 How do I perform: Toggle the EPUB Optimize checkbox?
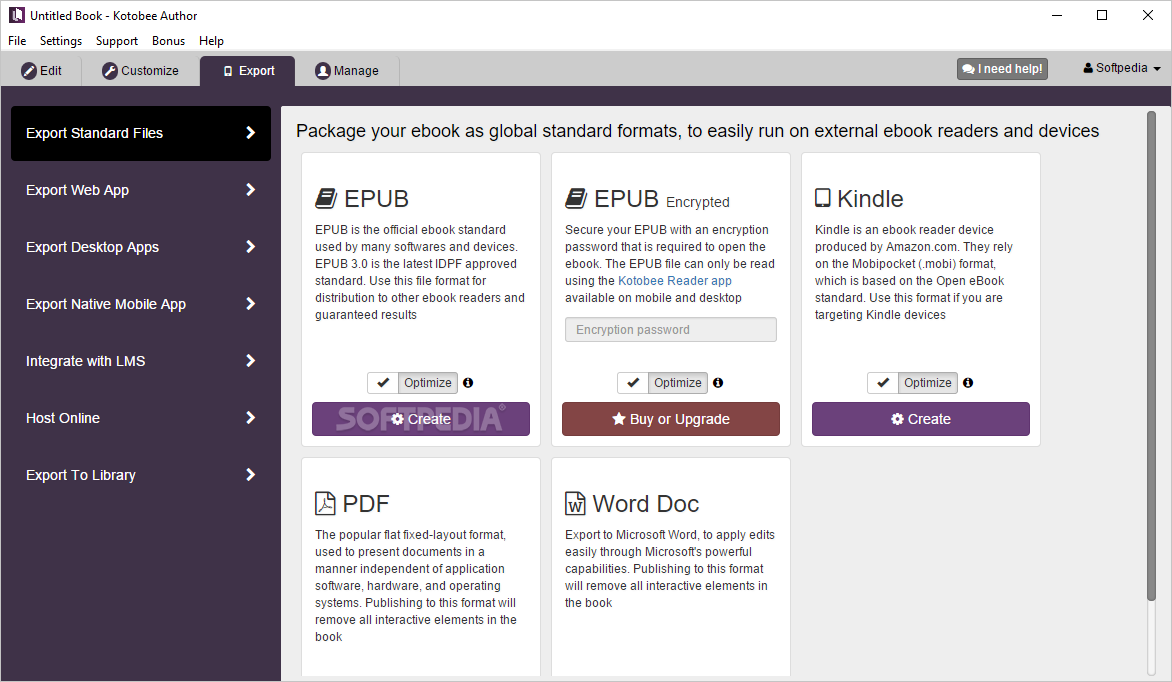pos(383,383)
